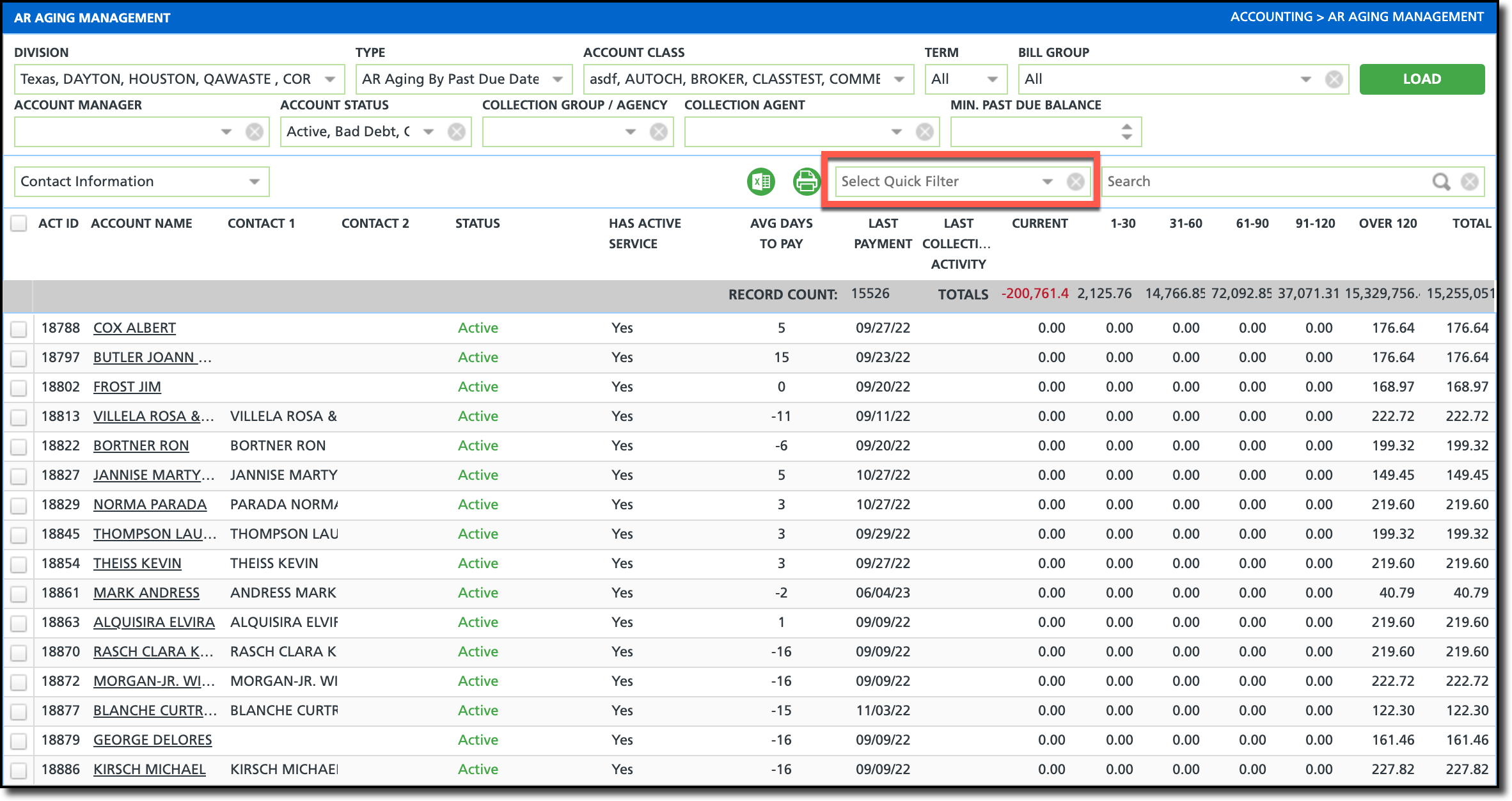Viewport: 1512px width, 801px height.
Task: Clear the Search box text
Action: (1470, 182)
